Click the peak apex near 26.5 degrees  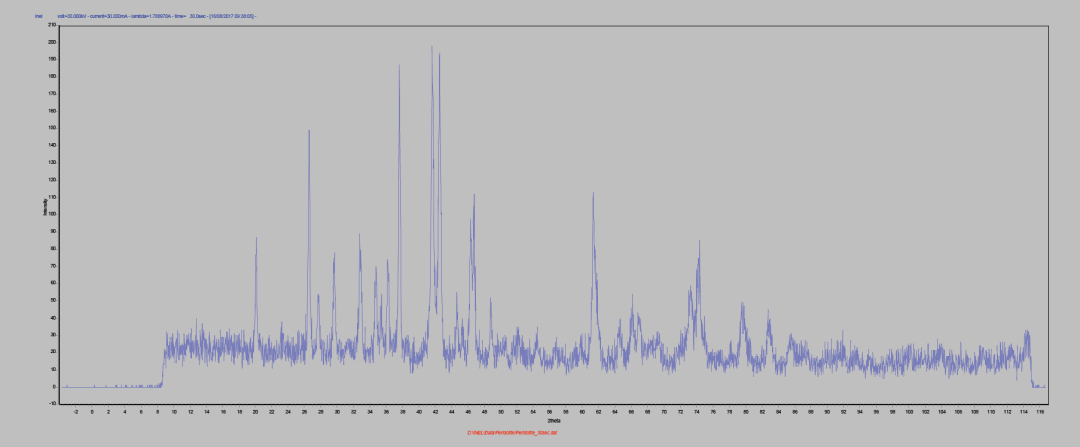tap(309, 130)
